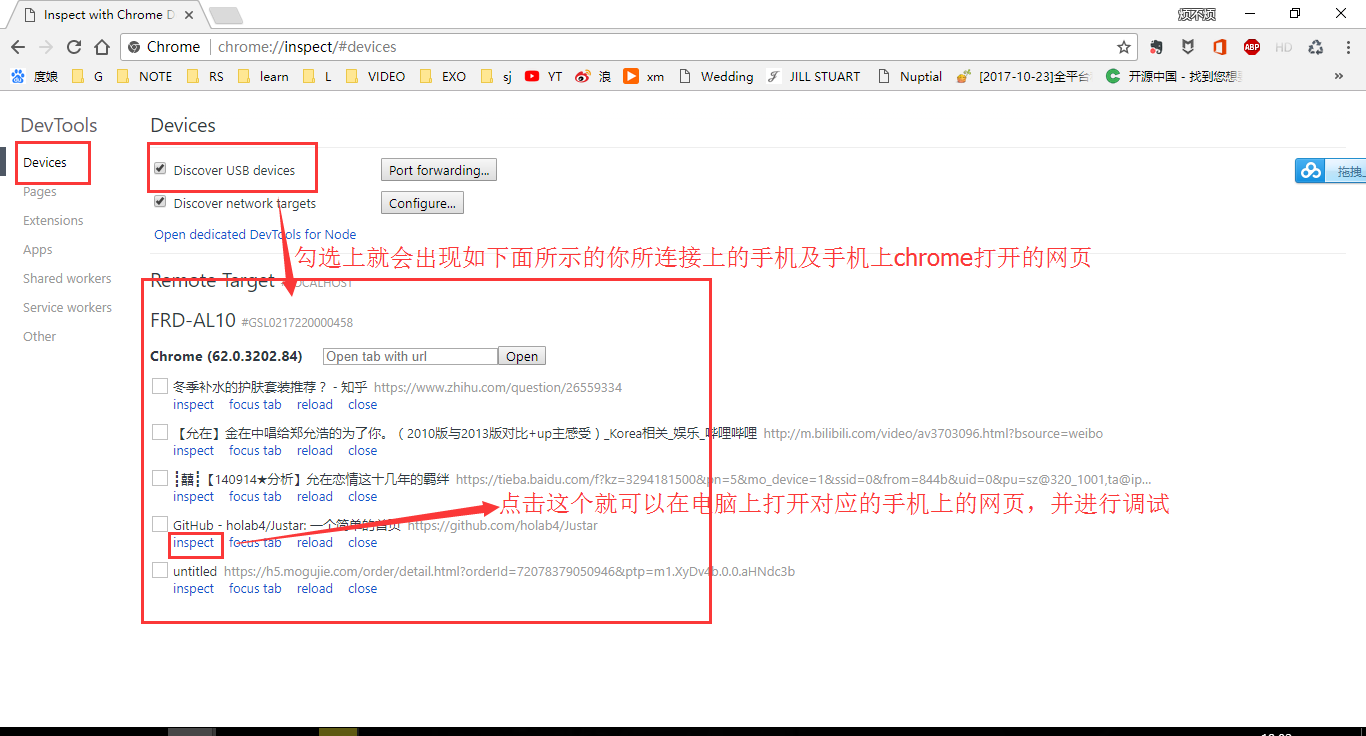Open the Weibo 浪 bookmark

(x=593, y=76)
